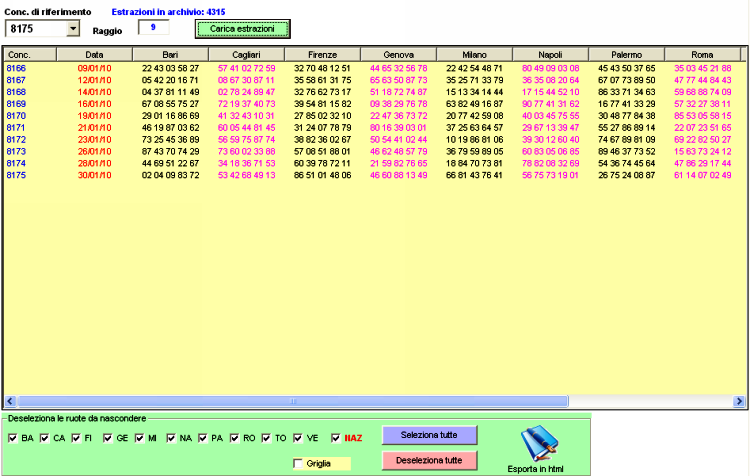The height and width of the screenshot is (476, 750).
Task: Click the Data column header
Action: point(94,54)
